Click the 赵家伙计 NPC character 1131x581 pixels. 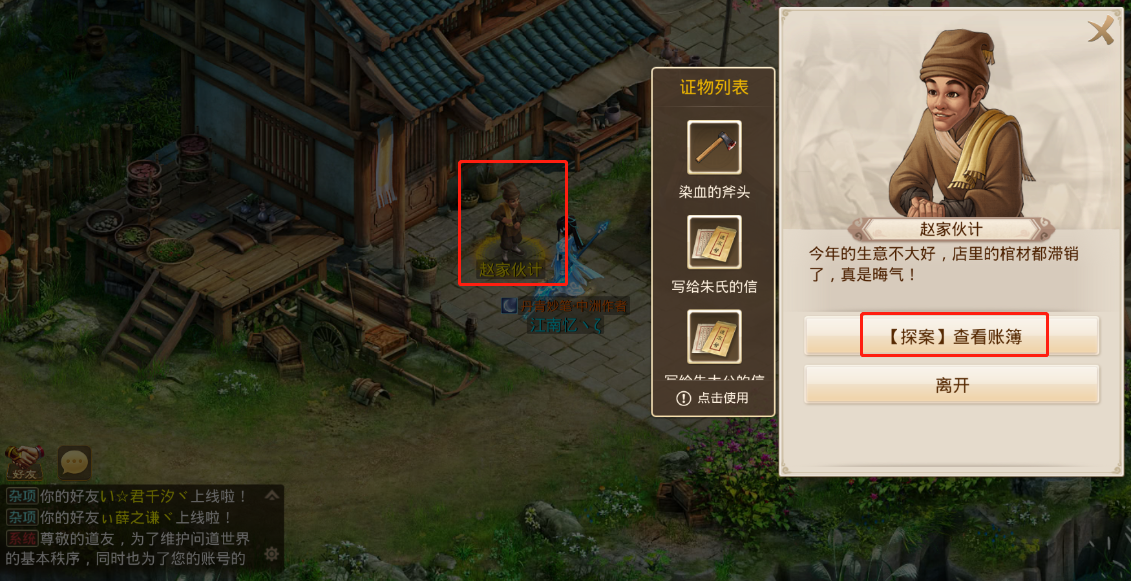tap(507, 222)
